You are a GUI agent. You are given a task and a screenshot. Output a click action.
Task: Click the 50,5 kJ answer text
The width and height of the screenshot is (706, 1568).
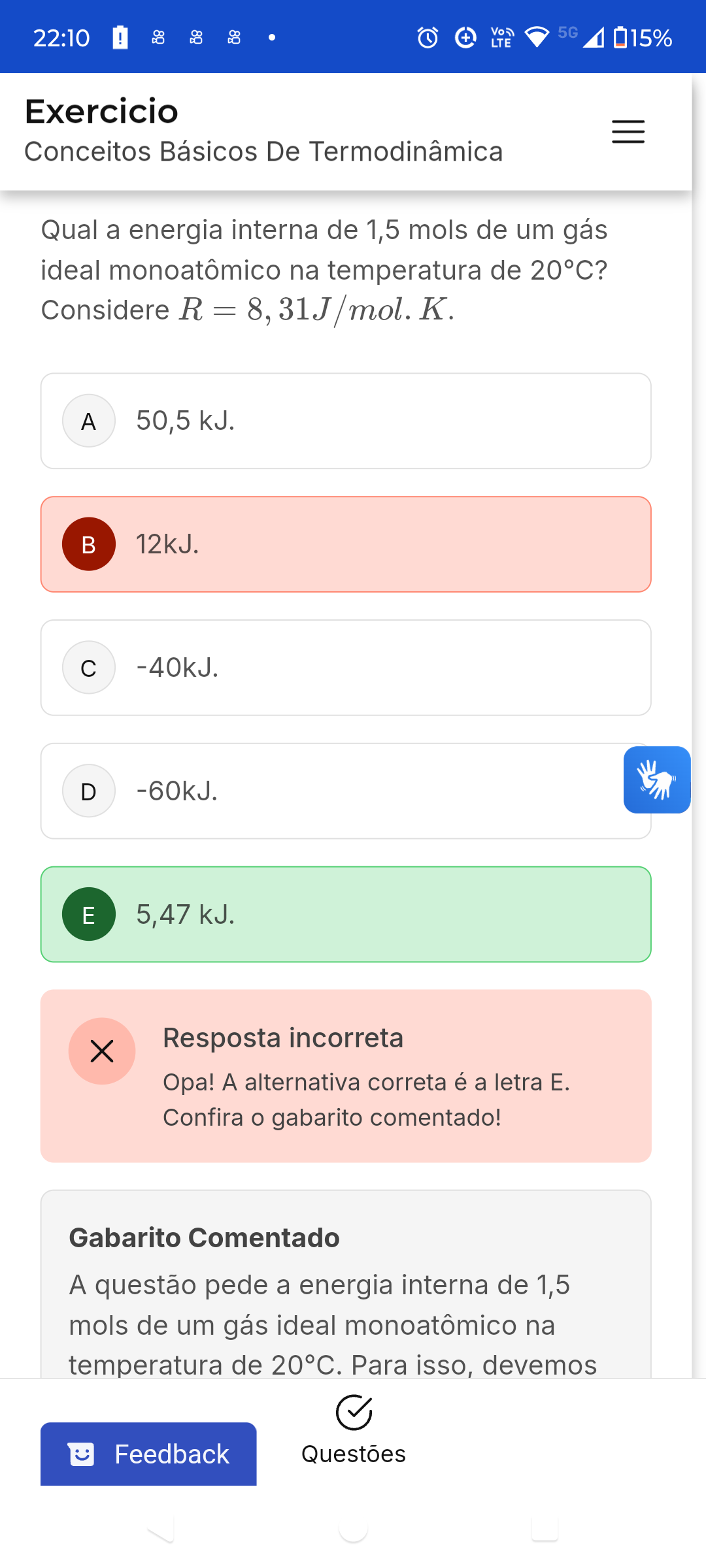(x=185, y=421)
